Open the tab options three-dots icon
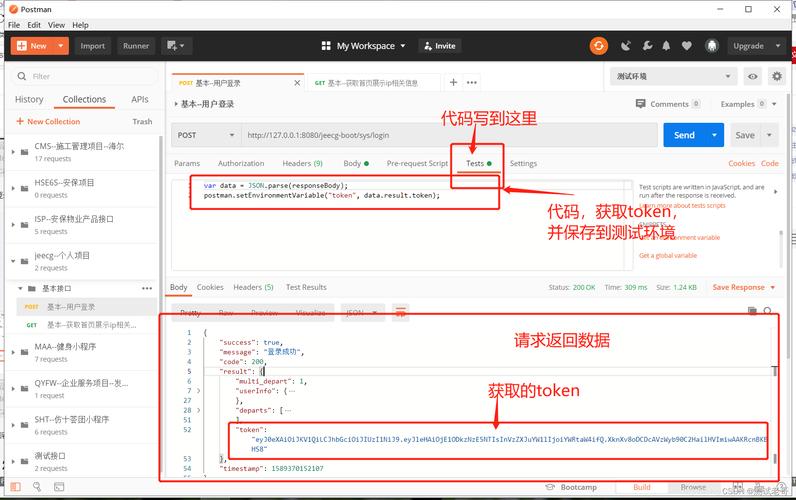 pyautogui.click(x=472, y=82)
